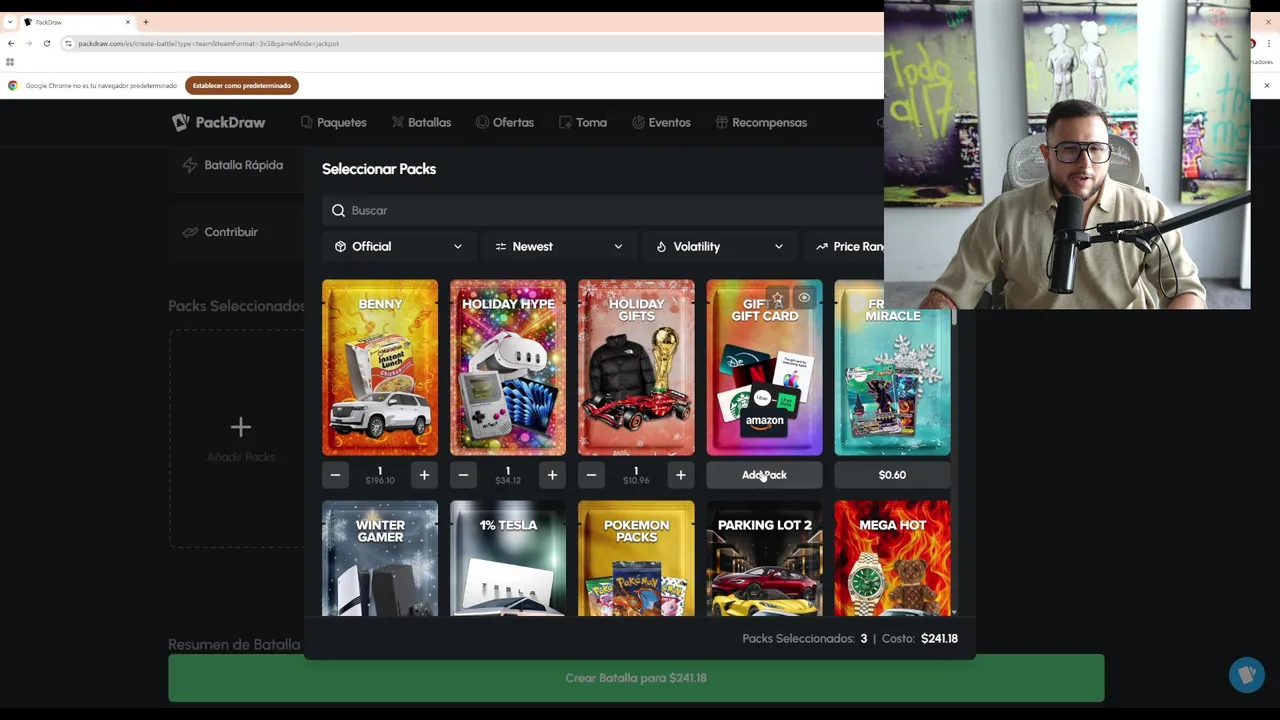Expand the Volatility dropdown
Image resolution: width=1280 pixels, height=720 pixels.
pos(719,246)
